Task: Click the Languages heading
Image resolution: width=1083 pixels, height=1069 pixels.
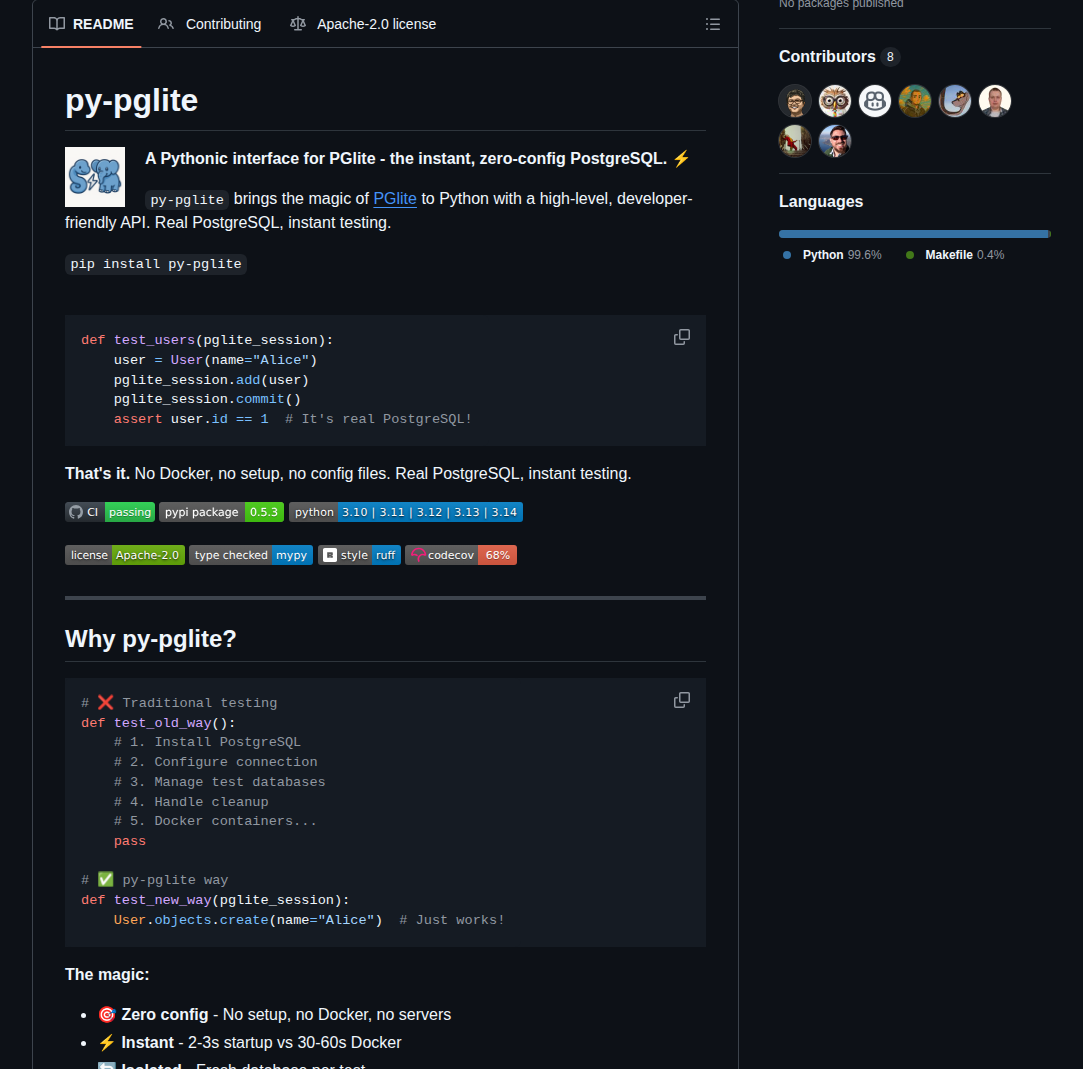Action: (821, 202)
